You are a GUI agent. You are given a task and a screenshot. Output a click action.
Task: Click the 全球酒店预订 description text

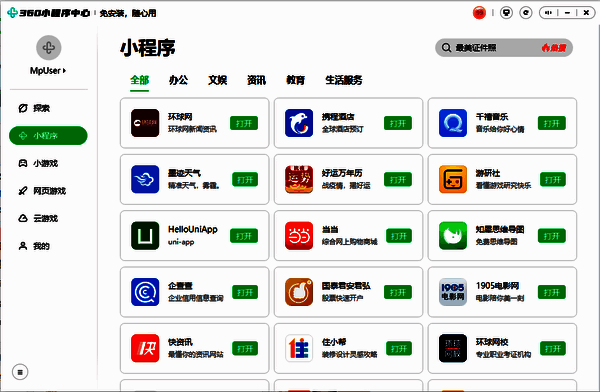(x=342, y=129)
